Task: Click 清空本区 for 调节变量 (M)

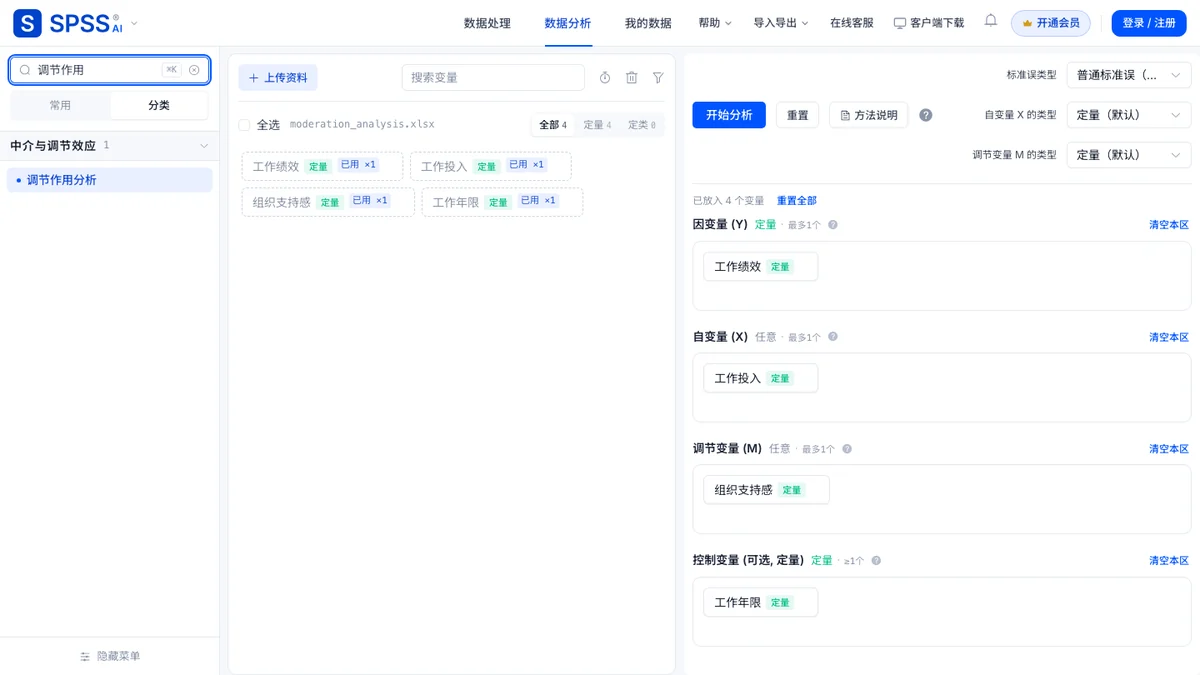Action: tap(1169, 449)
